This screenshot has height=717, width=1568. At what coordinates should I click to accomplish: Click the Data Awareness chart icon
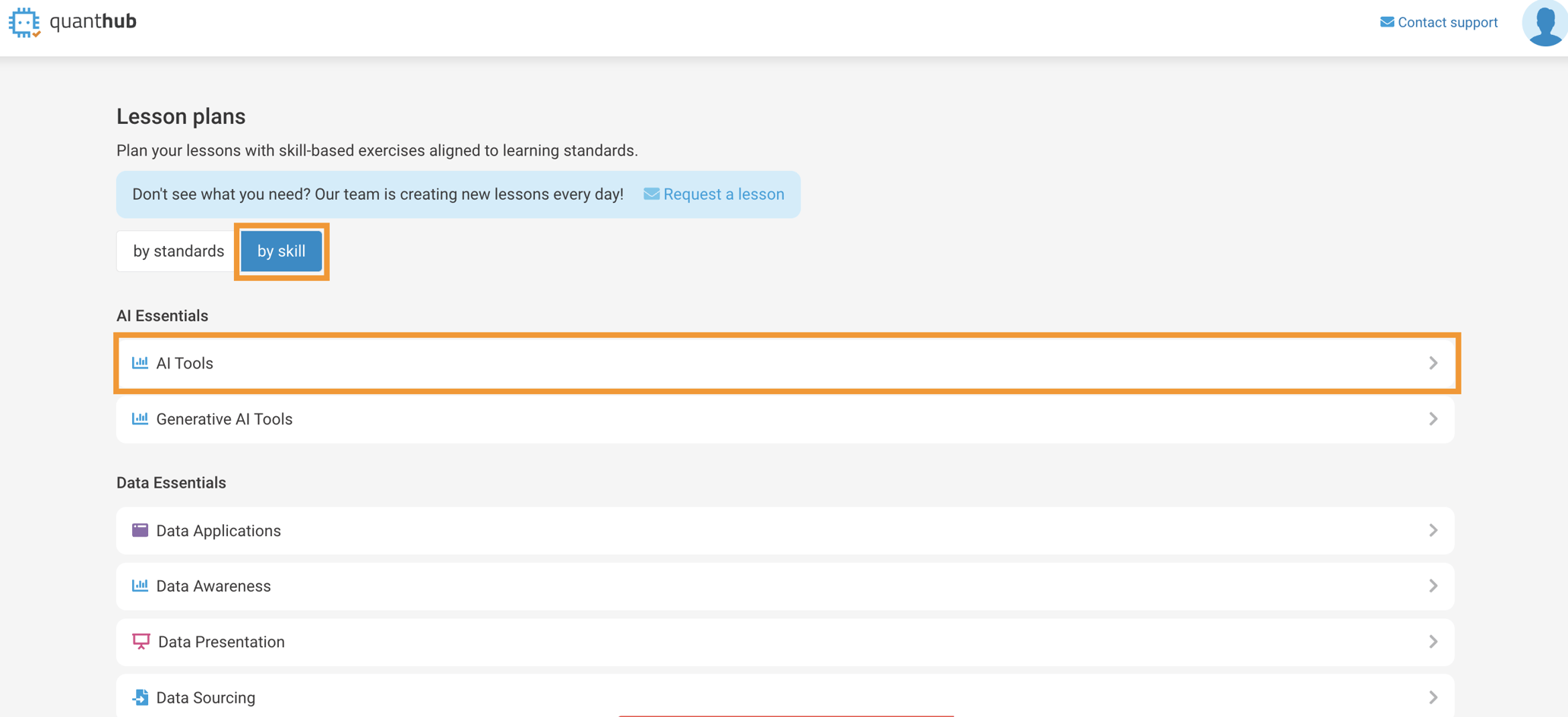(140, 586)
